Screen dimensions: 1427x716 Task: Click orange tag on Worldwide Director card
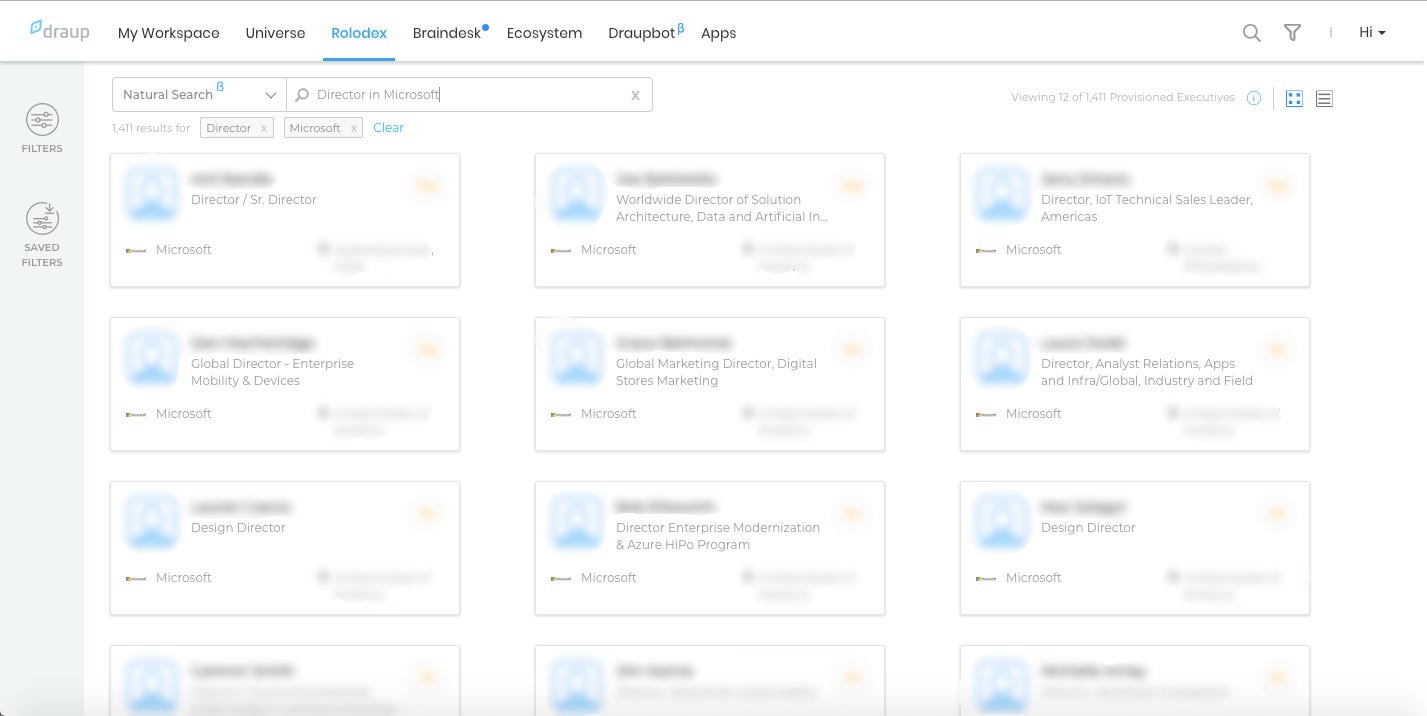(x=852, y=186)
